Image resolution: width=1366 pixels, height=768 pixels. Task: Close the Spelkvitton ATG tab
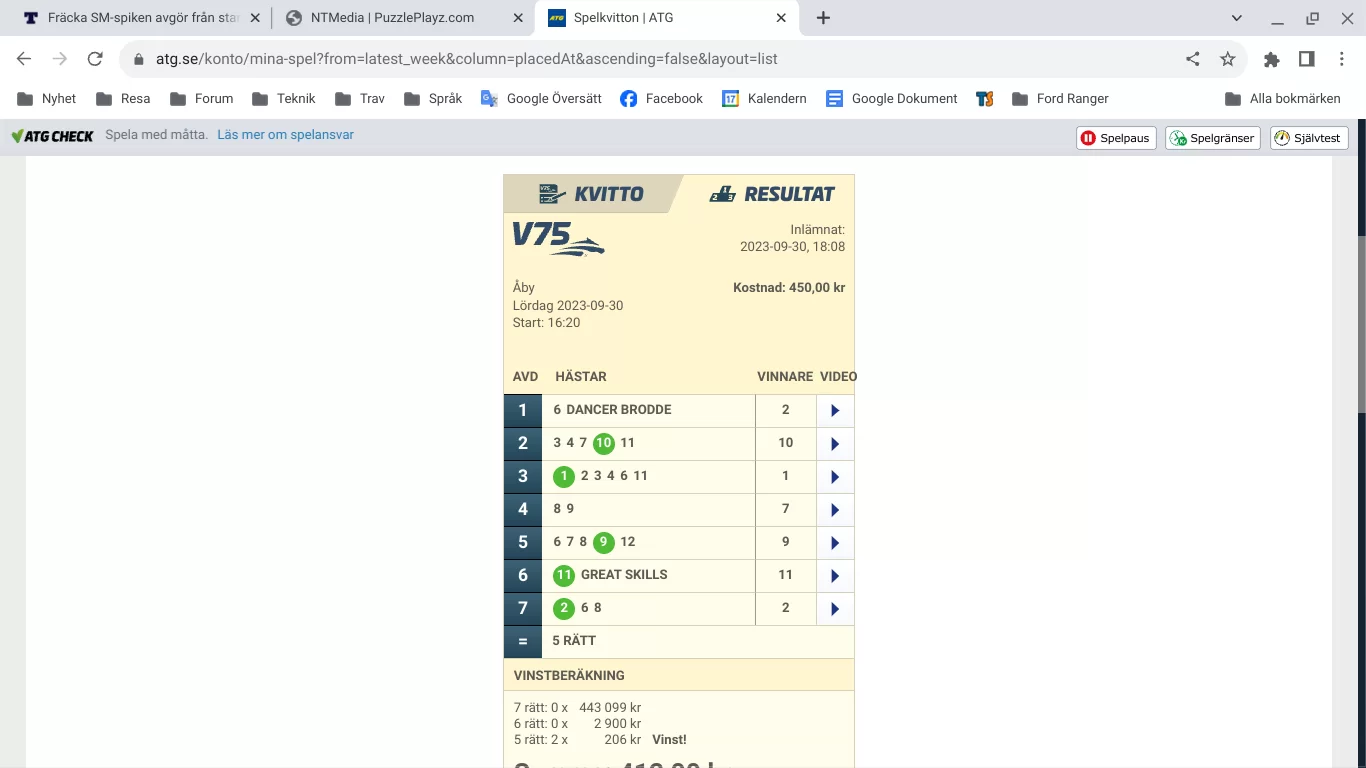tap(781, 18)
